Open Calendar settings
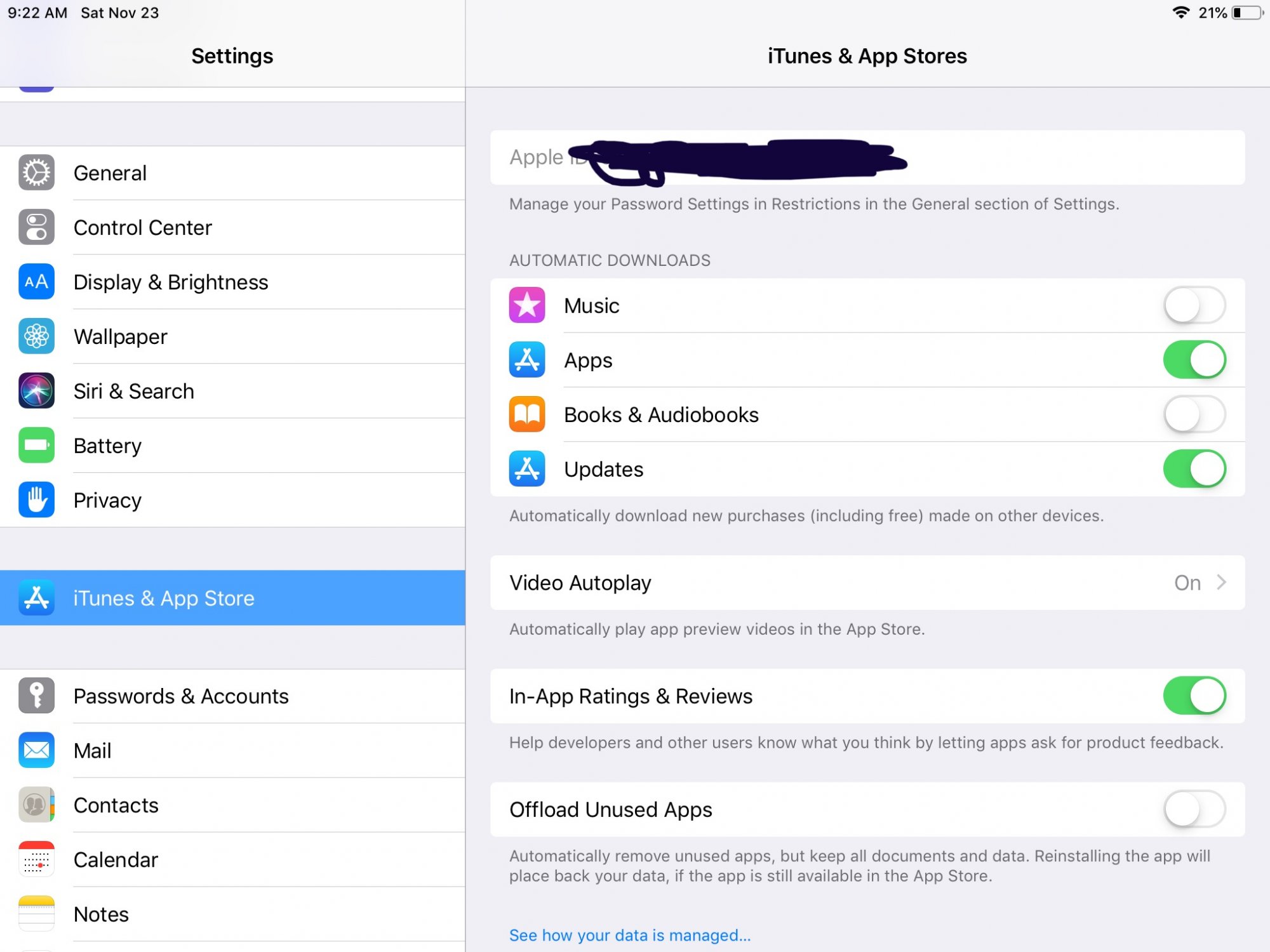Image resolution: width=1270 pixels, height=952 pixels. 232,859
